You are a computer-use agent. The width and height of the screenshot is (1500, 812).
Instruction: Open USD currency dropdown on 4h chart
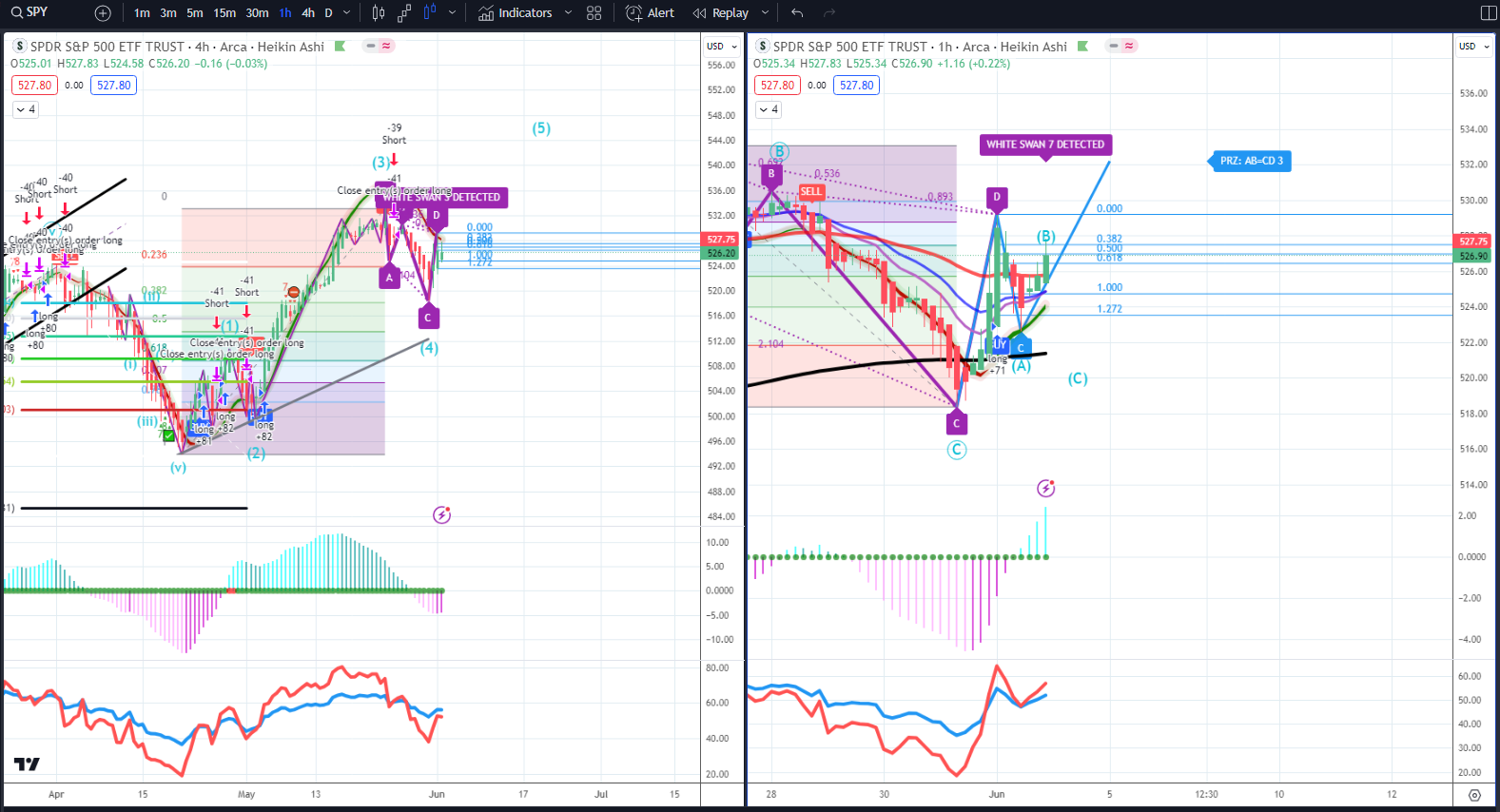coord(722,47)
